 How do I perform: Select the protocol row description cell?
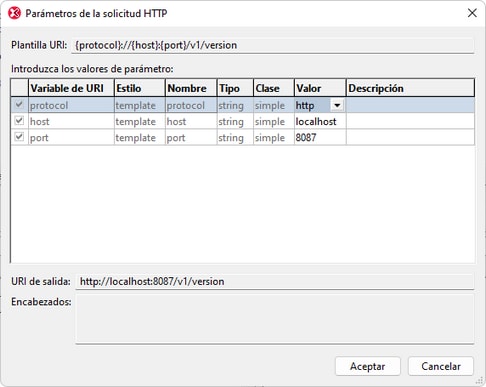point(410,105)
